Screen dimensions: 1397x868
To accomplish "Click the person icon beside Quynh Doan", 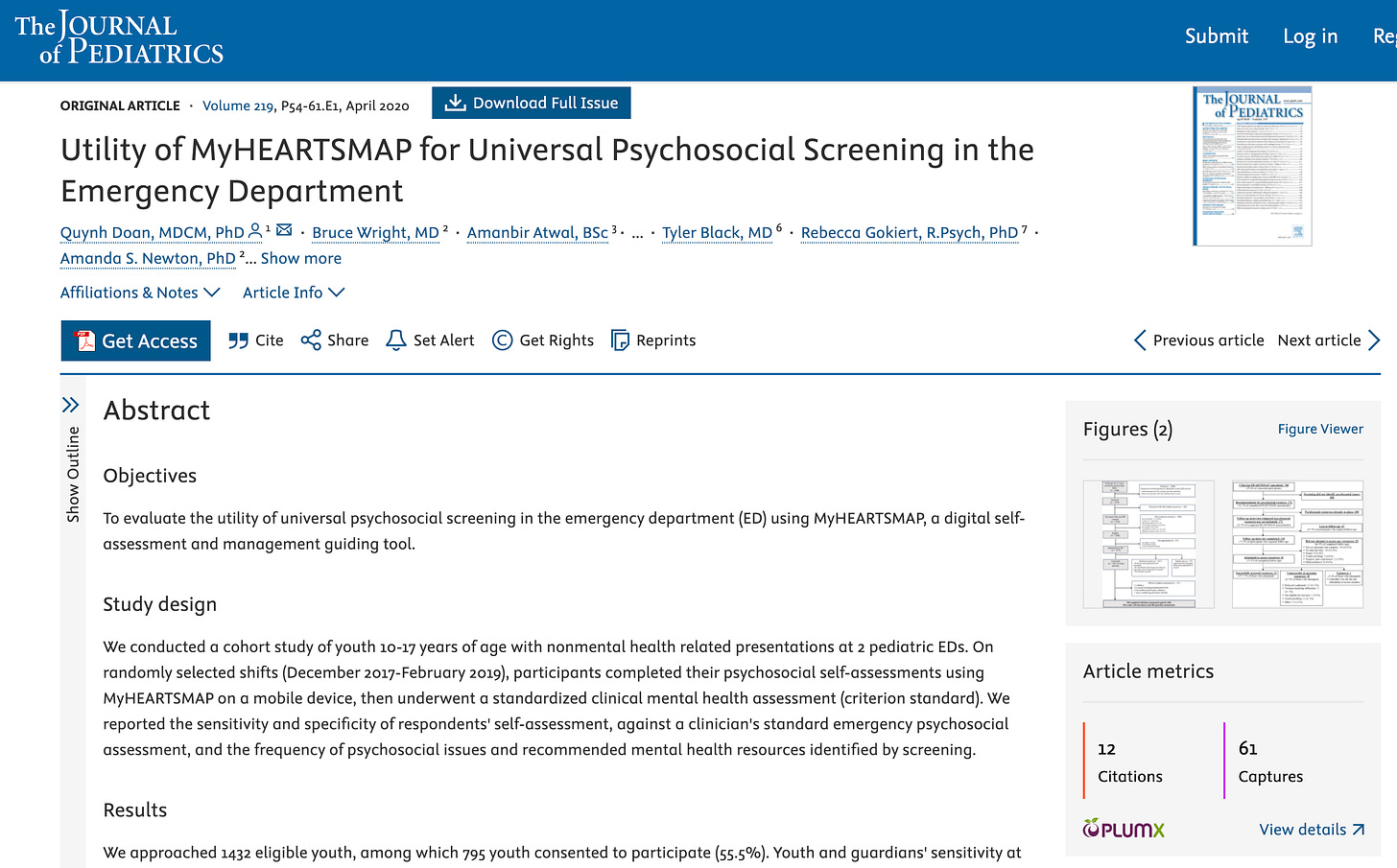I will point(255,230).
